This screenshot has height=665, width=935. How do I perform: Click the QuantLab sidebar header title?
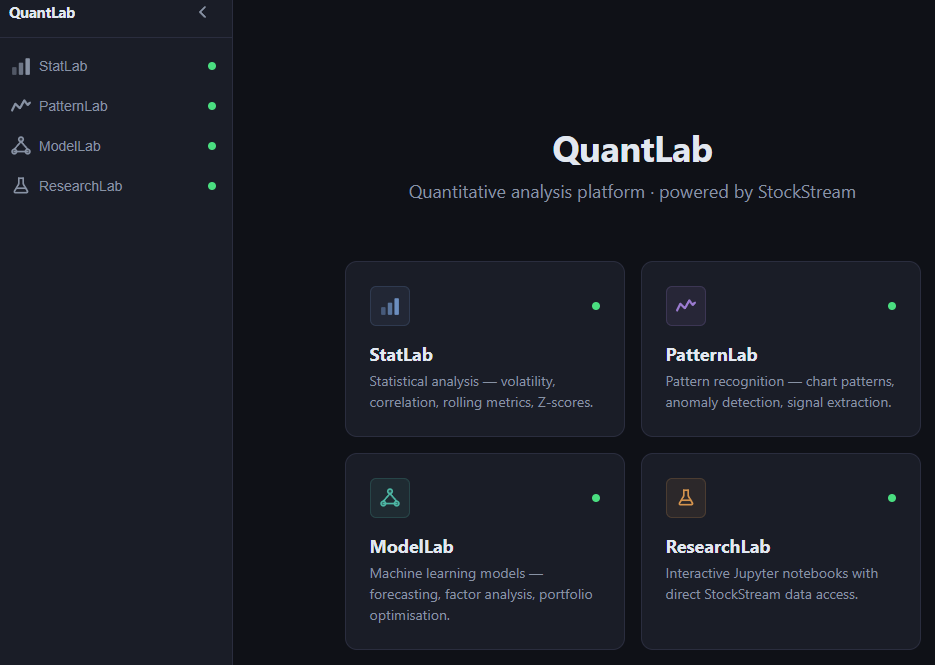(42, 13)
